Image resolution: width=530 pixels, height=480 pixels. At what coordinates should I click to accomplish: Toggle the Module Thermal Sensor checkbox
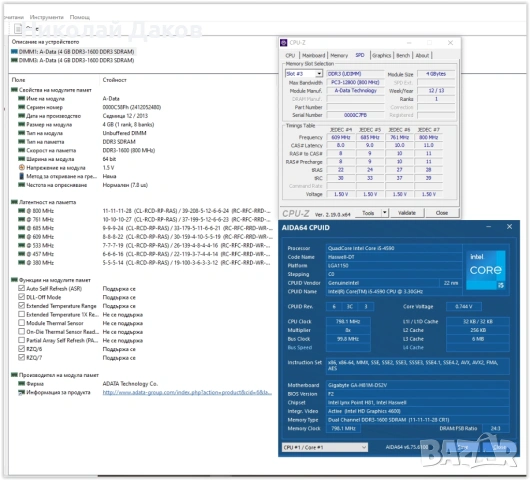[22, 323]
